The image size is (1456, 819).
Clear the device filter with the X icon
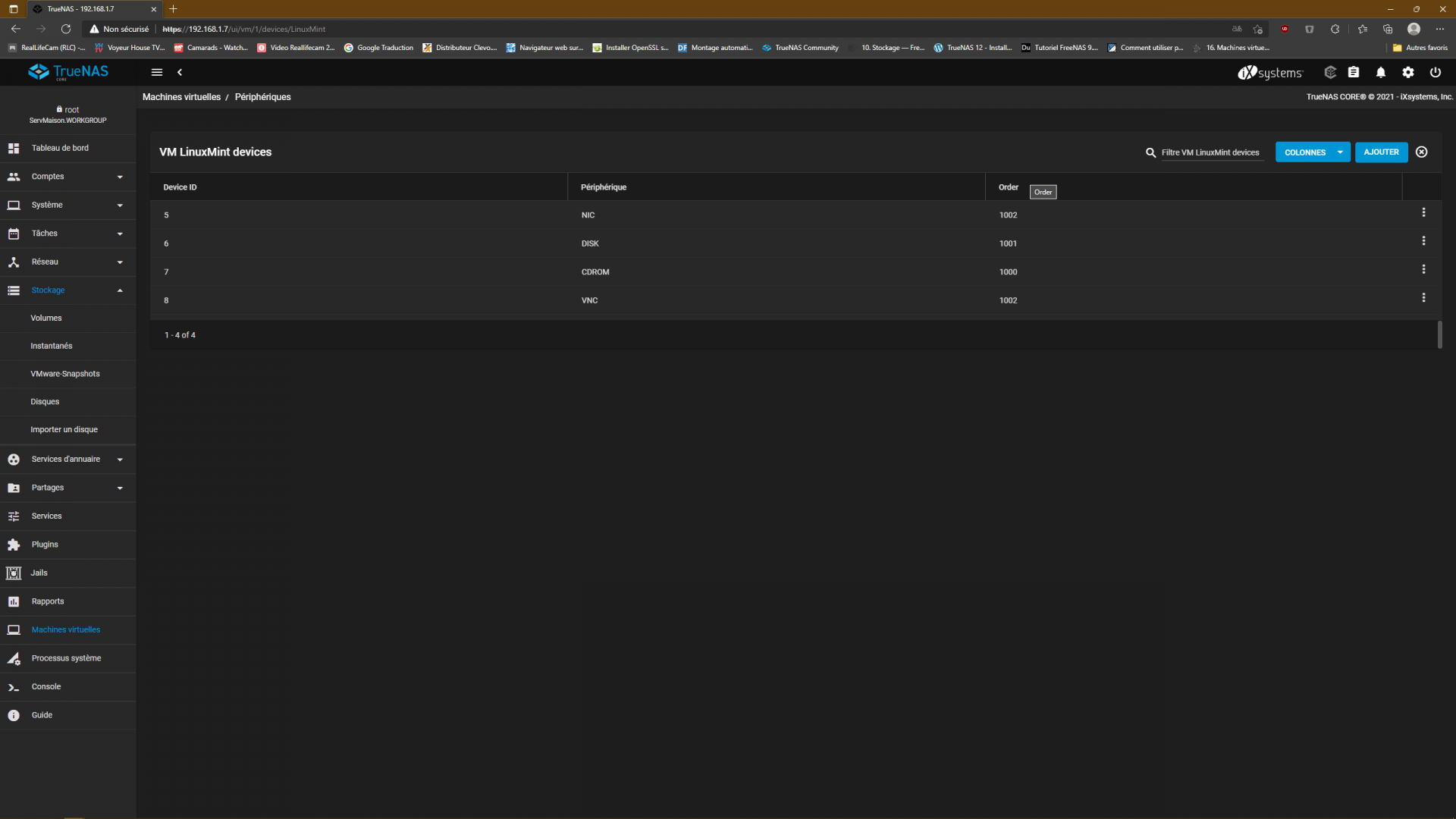(x=1422, y=152)
